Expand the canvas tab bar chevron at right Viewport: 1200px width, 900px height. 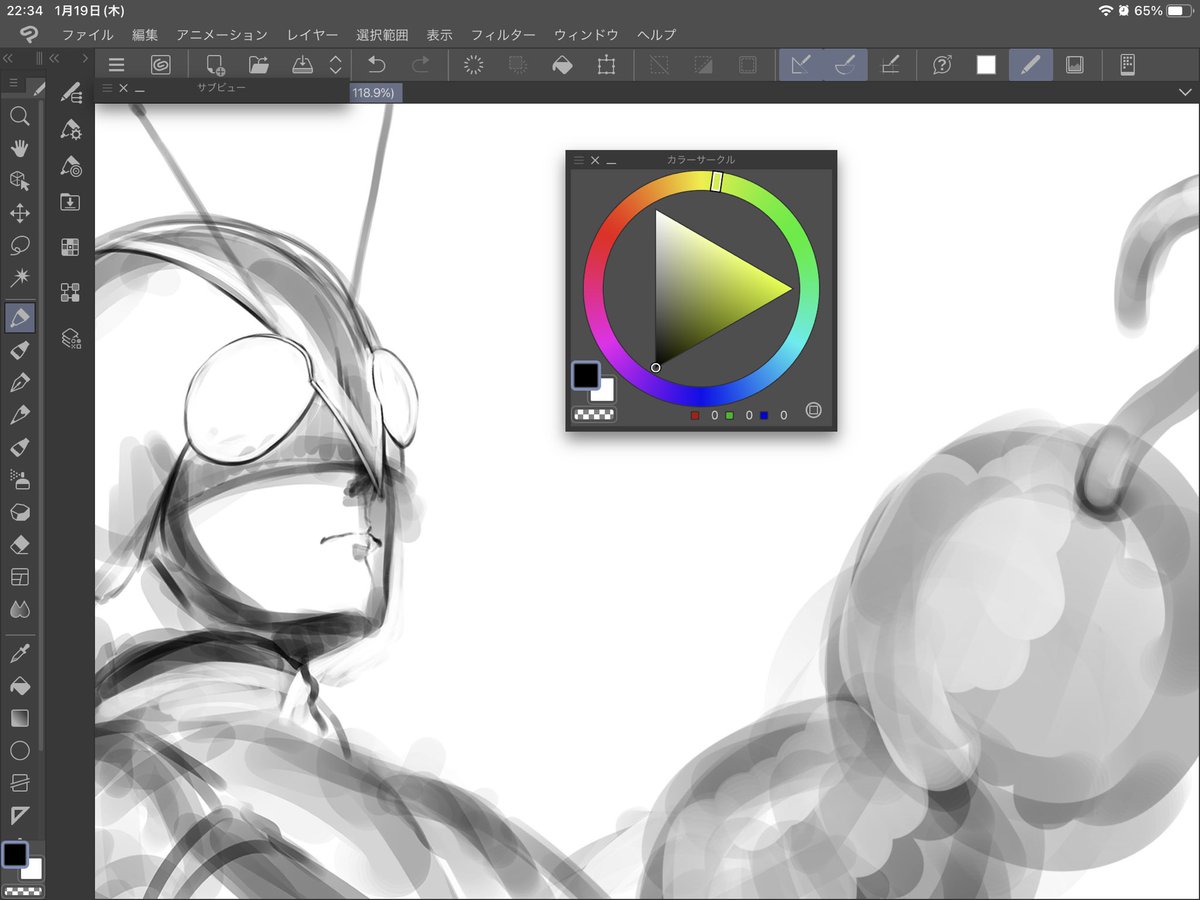[x=1185, y=92]
